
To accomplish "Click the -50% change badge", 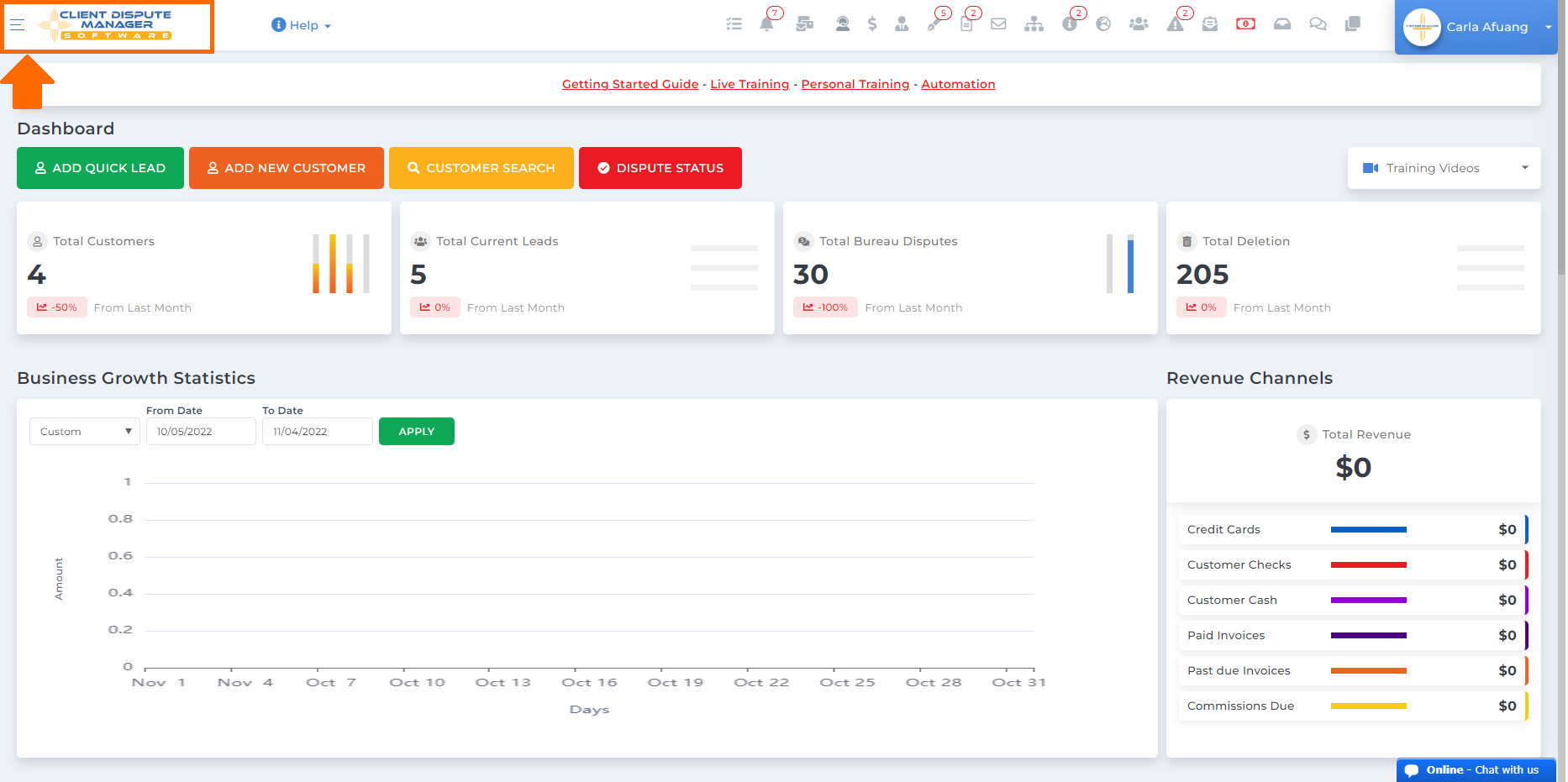I will tap(57, 307).
